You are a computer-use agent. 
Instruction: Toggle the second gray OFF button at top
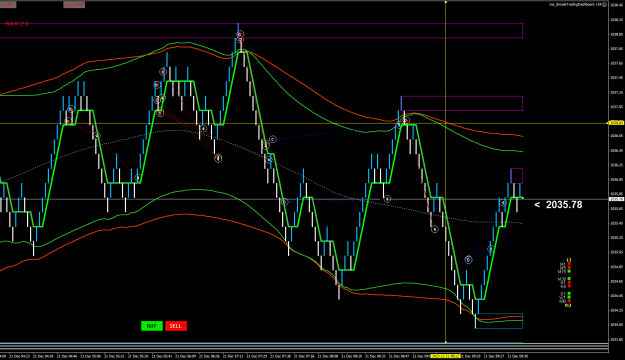pyautogui.click(x=74, y=5)
